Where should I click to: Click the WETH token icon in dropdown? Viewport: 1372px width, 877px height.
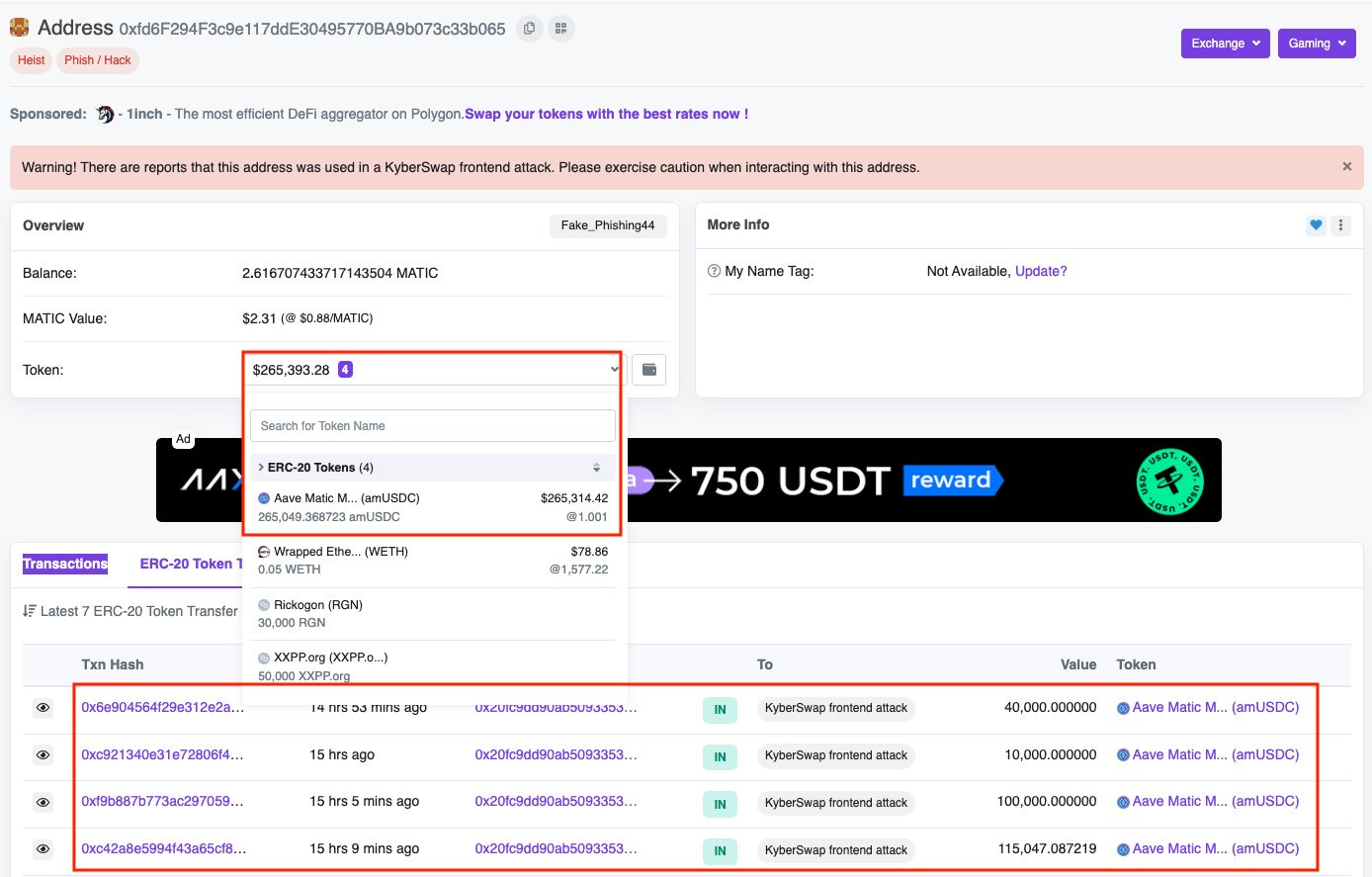click(264, 552)
